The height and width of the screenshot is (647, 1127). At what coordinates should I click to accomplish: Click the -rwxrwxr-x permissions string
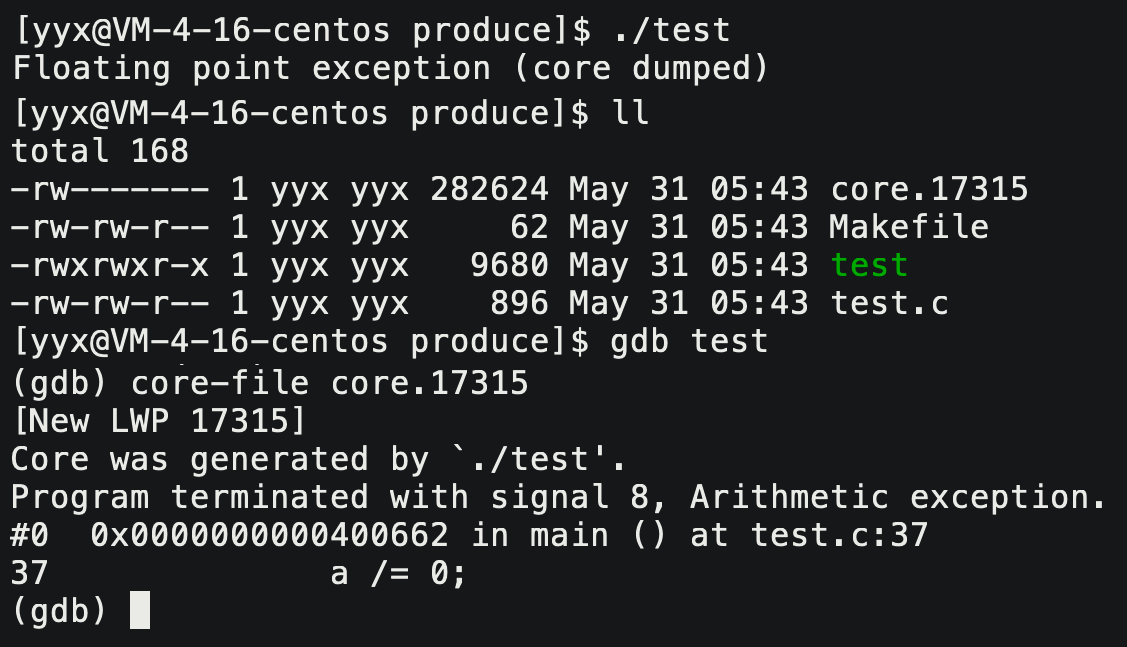point(110,265)
